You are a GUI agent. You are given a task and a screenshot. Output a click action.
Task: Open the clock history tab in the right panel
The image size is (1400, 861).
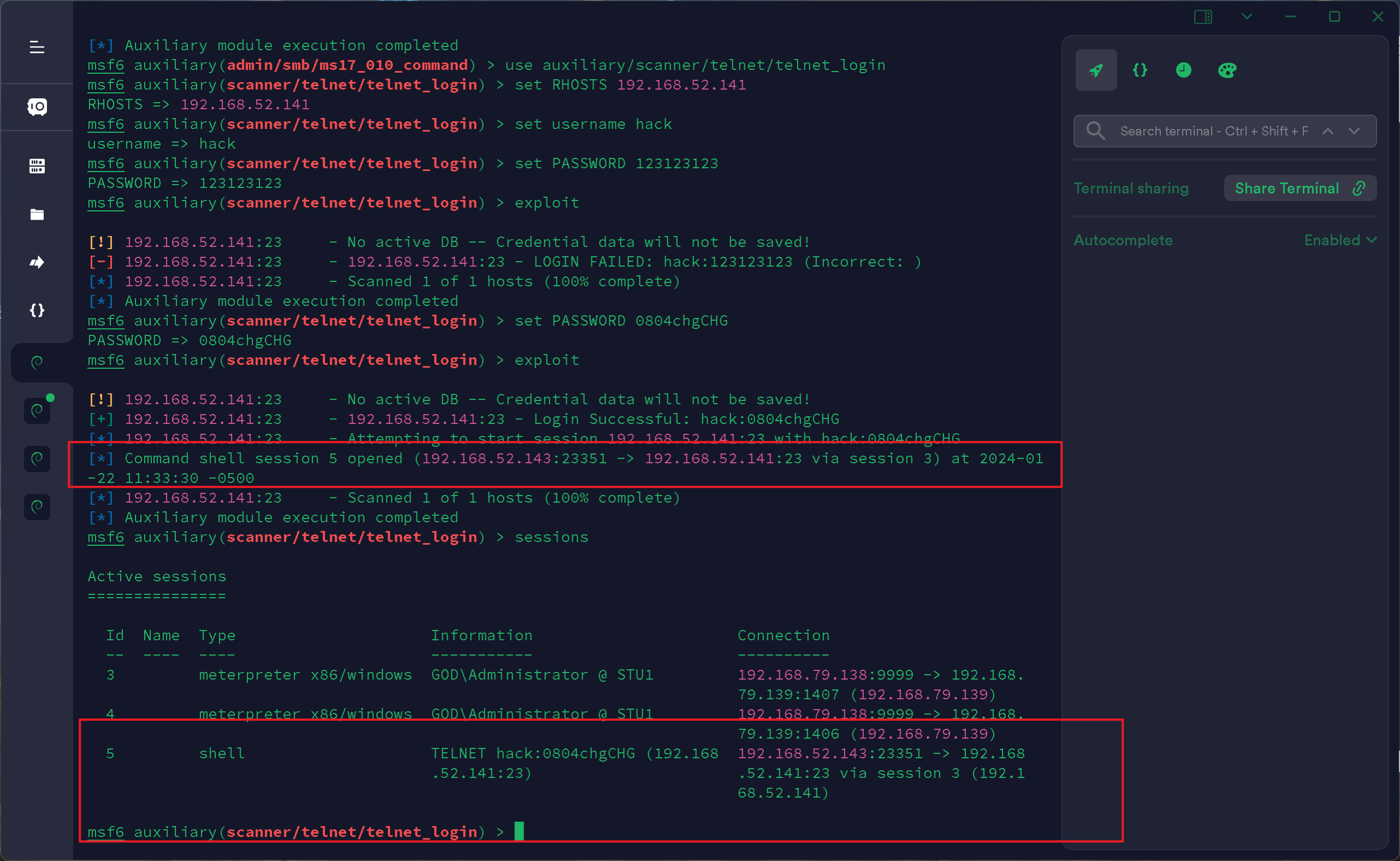point(1183,70)
